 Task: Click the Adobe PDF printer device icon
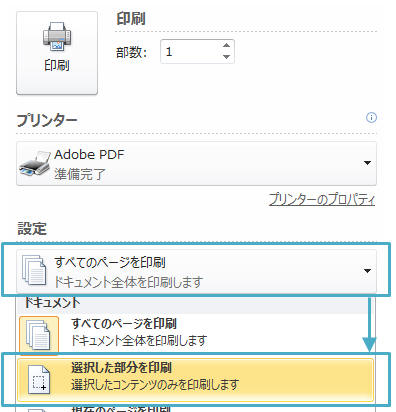34,164
